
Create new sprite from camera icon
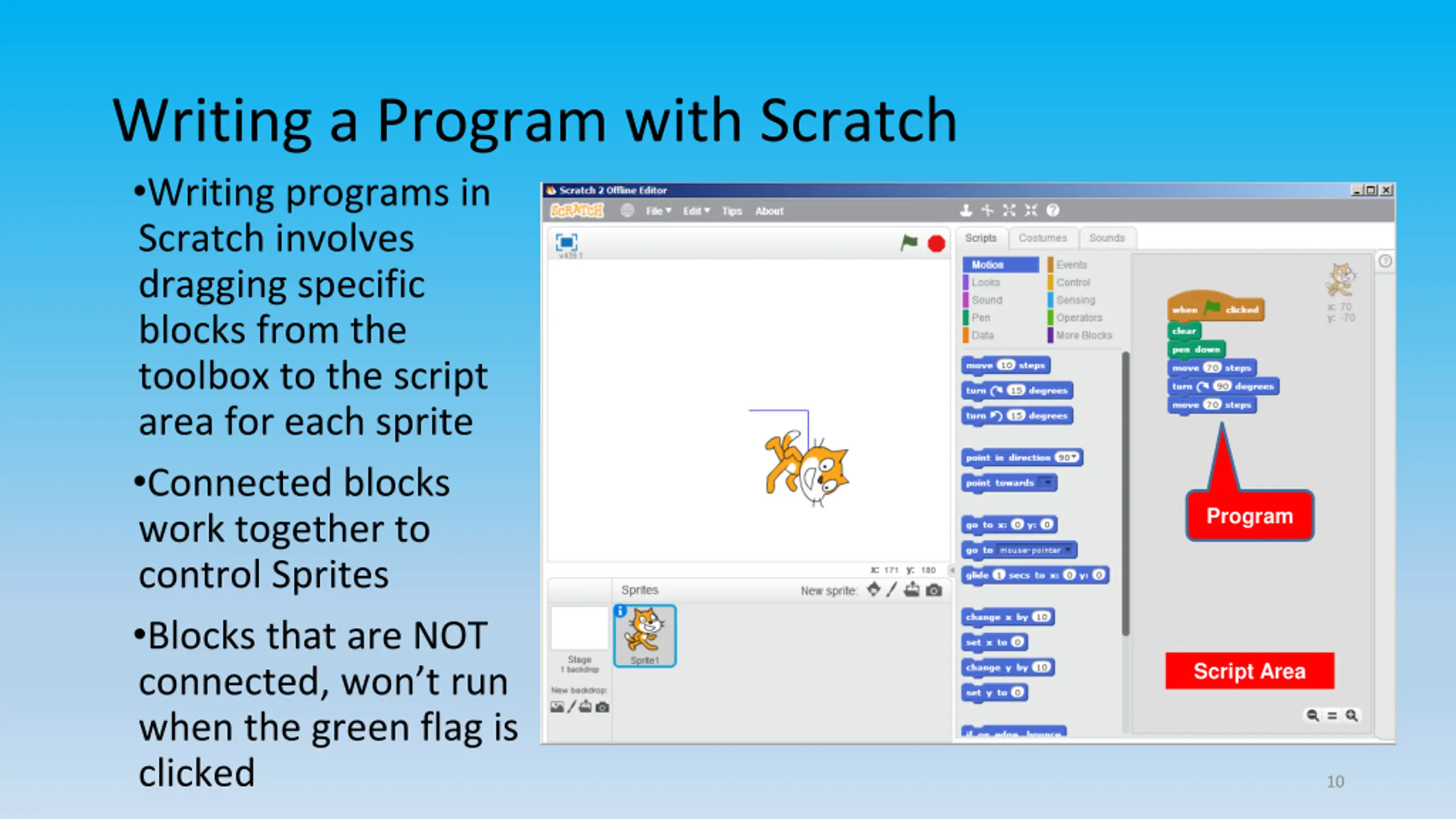(x=933, y=590)
